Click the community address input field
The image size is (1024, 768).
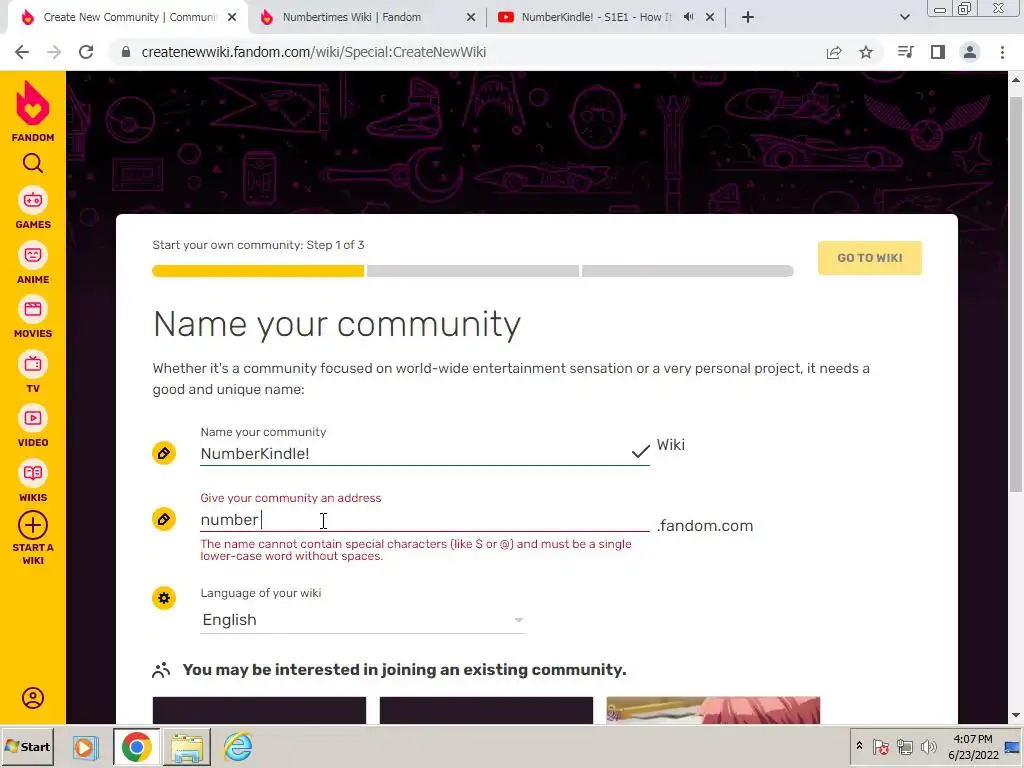click(424, 520)
